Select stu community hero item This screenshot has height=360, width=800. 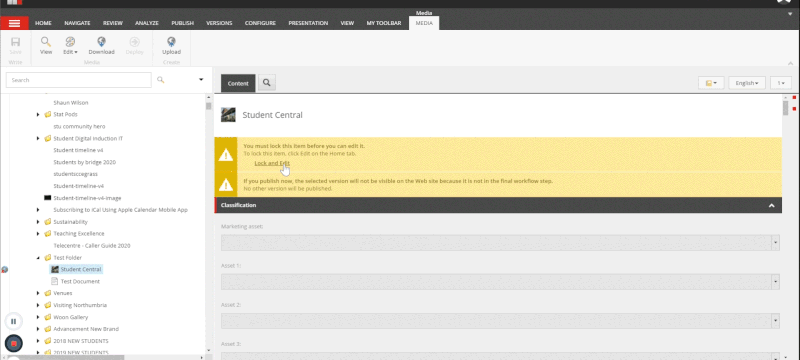(79, 126)
